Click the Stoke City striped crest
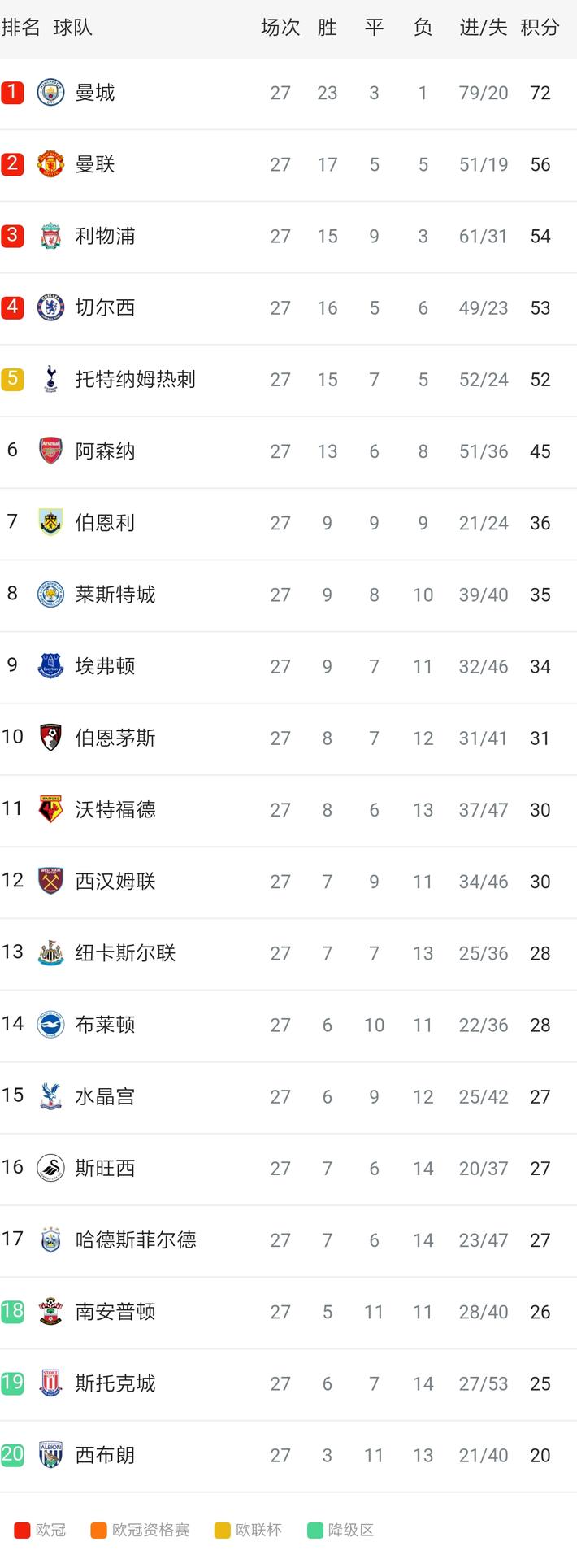 [x=50, y=1383]
